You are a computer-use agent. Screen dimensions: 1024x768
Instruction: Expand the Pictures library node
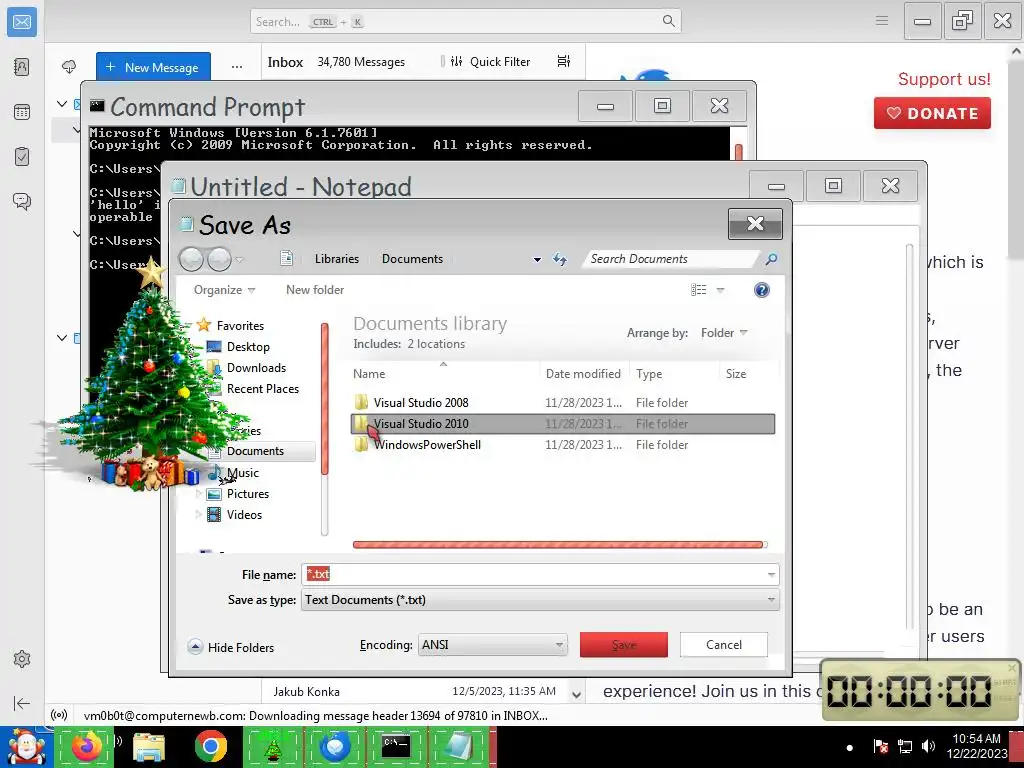point(199,494)
